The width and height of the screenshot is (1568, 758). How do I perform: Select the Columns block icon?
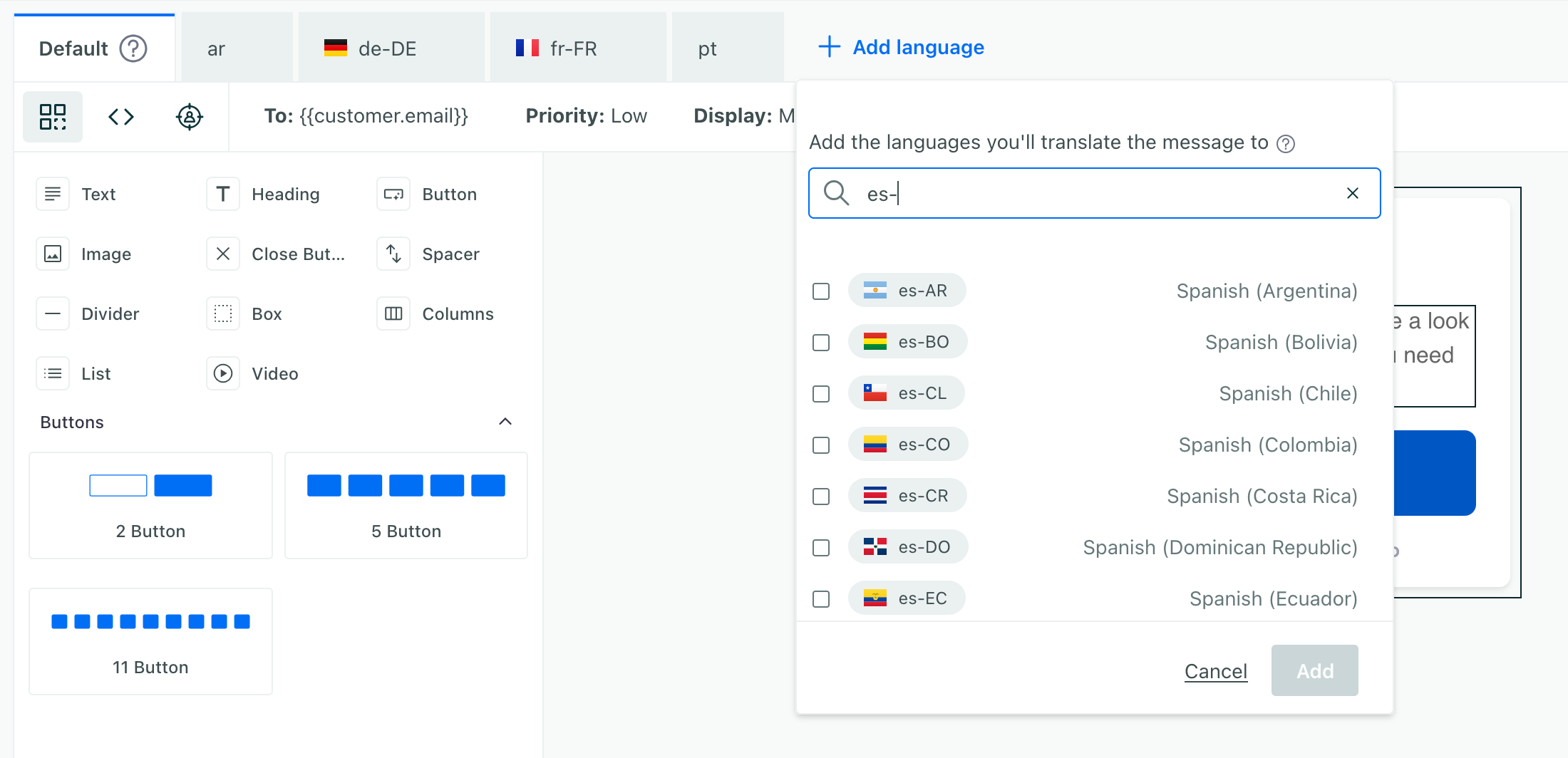[393, 313]
